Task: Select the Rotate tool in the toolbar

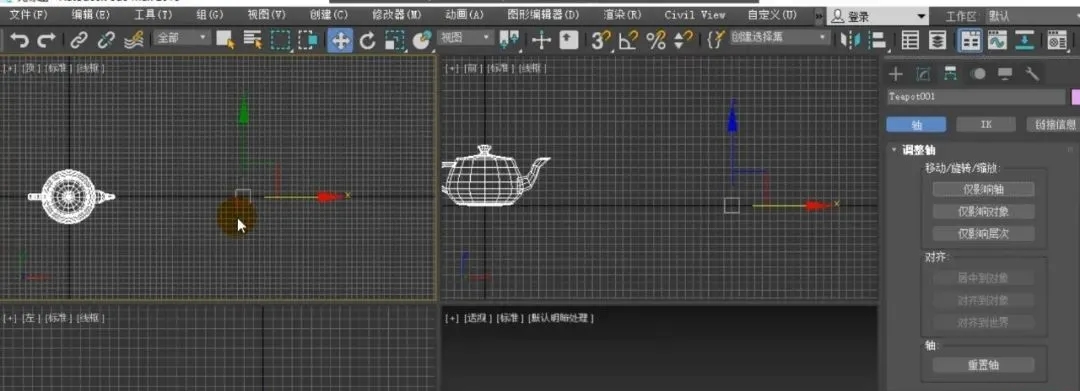Action: pos(367,41)
